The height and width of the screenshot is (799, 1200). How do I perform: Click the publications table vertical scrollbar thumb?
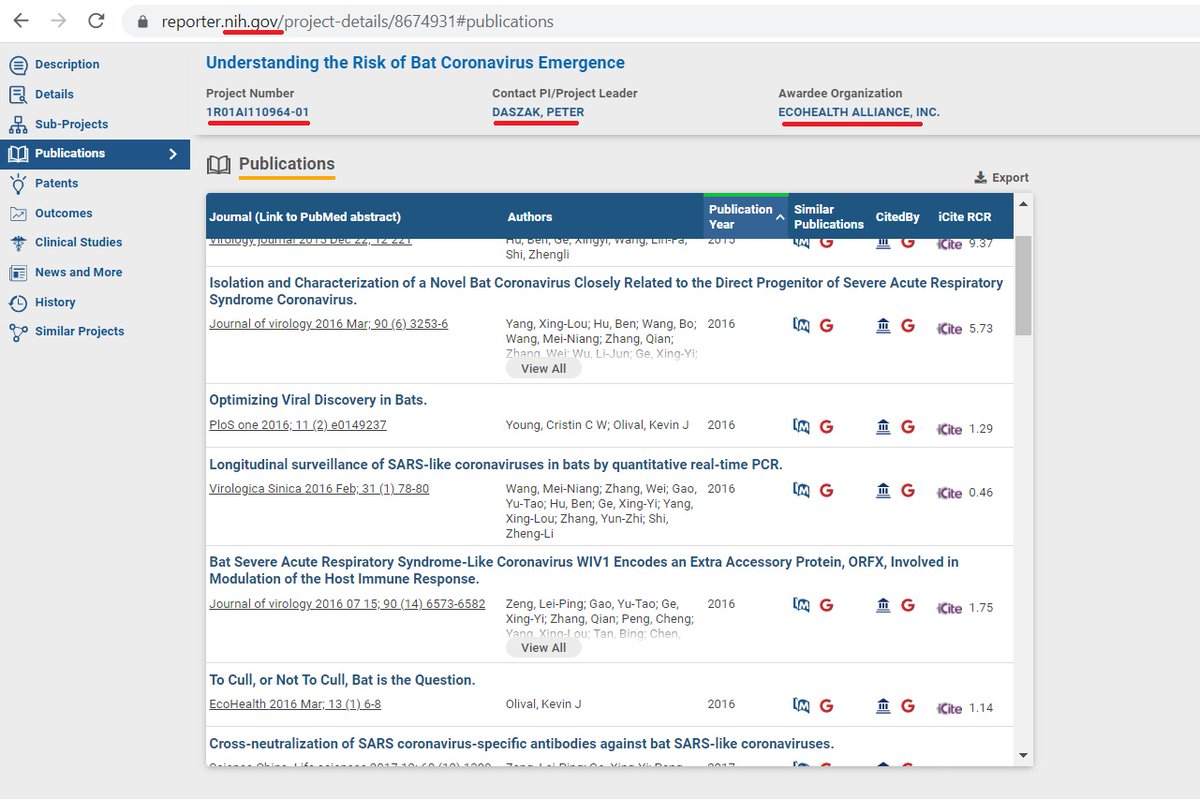(1023, 286)
